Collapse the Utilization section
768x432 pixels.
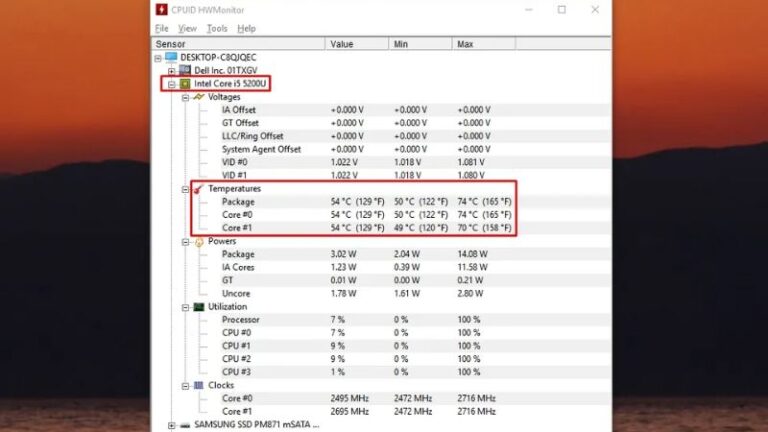(185, 308)
